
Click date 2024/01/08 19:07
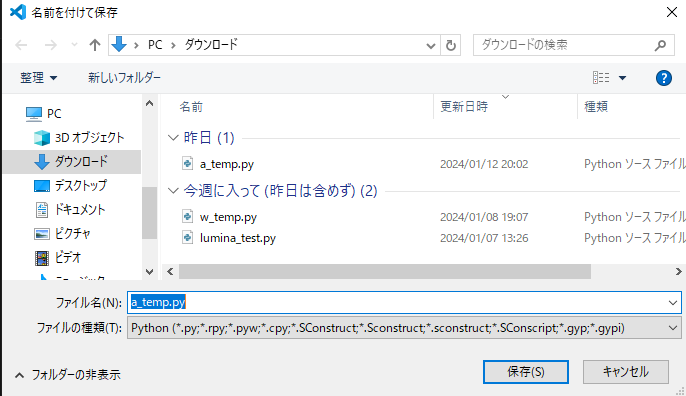click(x=484, y=217)
